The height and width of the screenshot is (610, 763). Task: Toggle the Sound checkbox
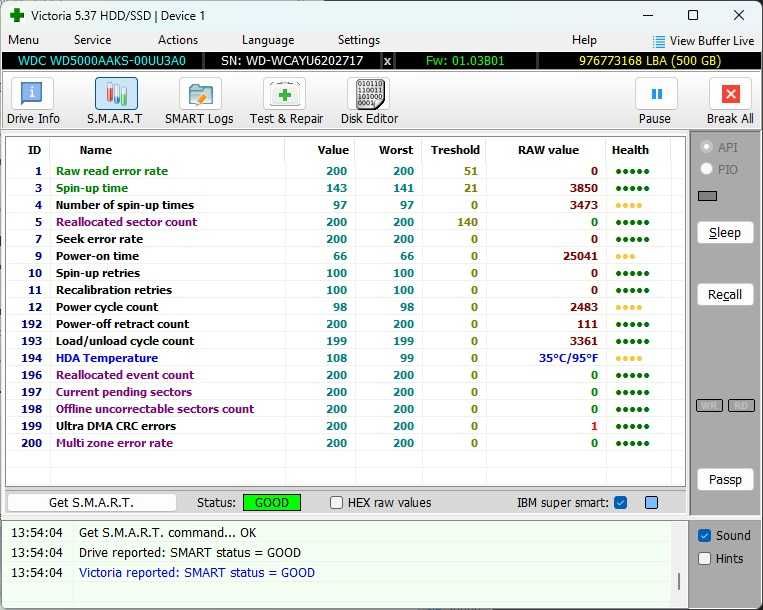(x=704, y=535)
